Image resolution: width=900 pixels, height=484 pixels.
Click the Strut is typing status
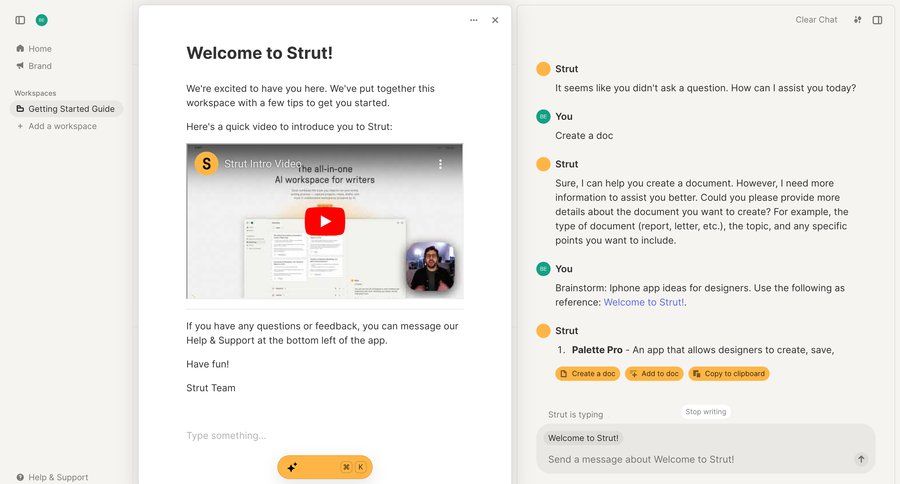click(575, 415)
